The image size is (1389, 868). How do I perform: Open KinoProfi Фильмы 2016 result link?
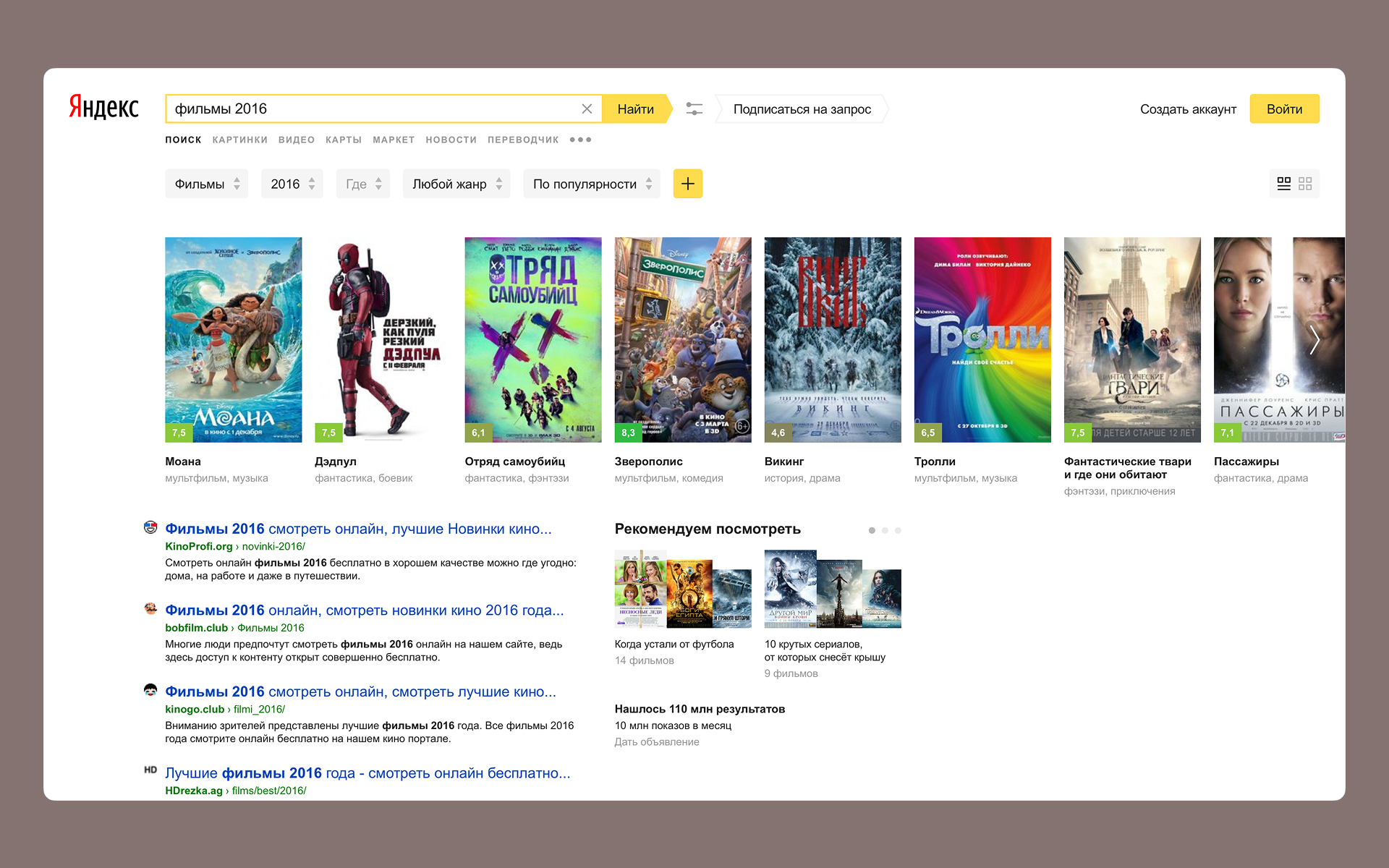(358, 529)
